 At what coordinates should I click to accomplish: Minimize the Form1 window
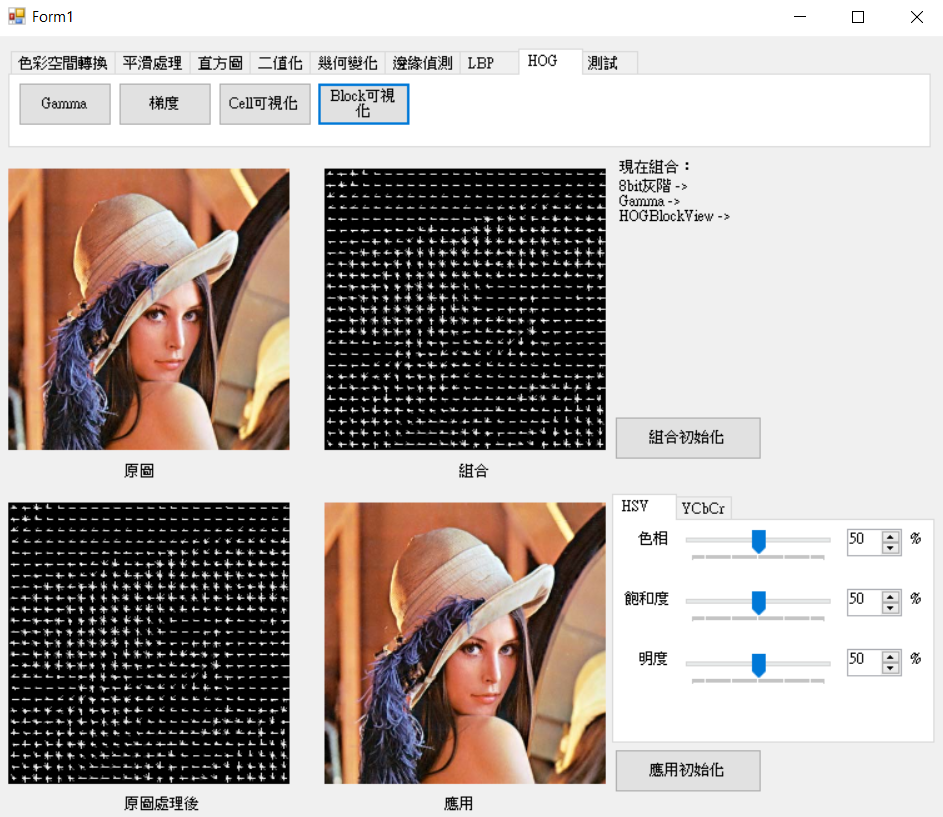coord(800,17)
